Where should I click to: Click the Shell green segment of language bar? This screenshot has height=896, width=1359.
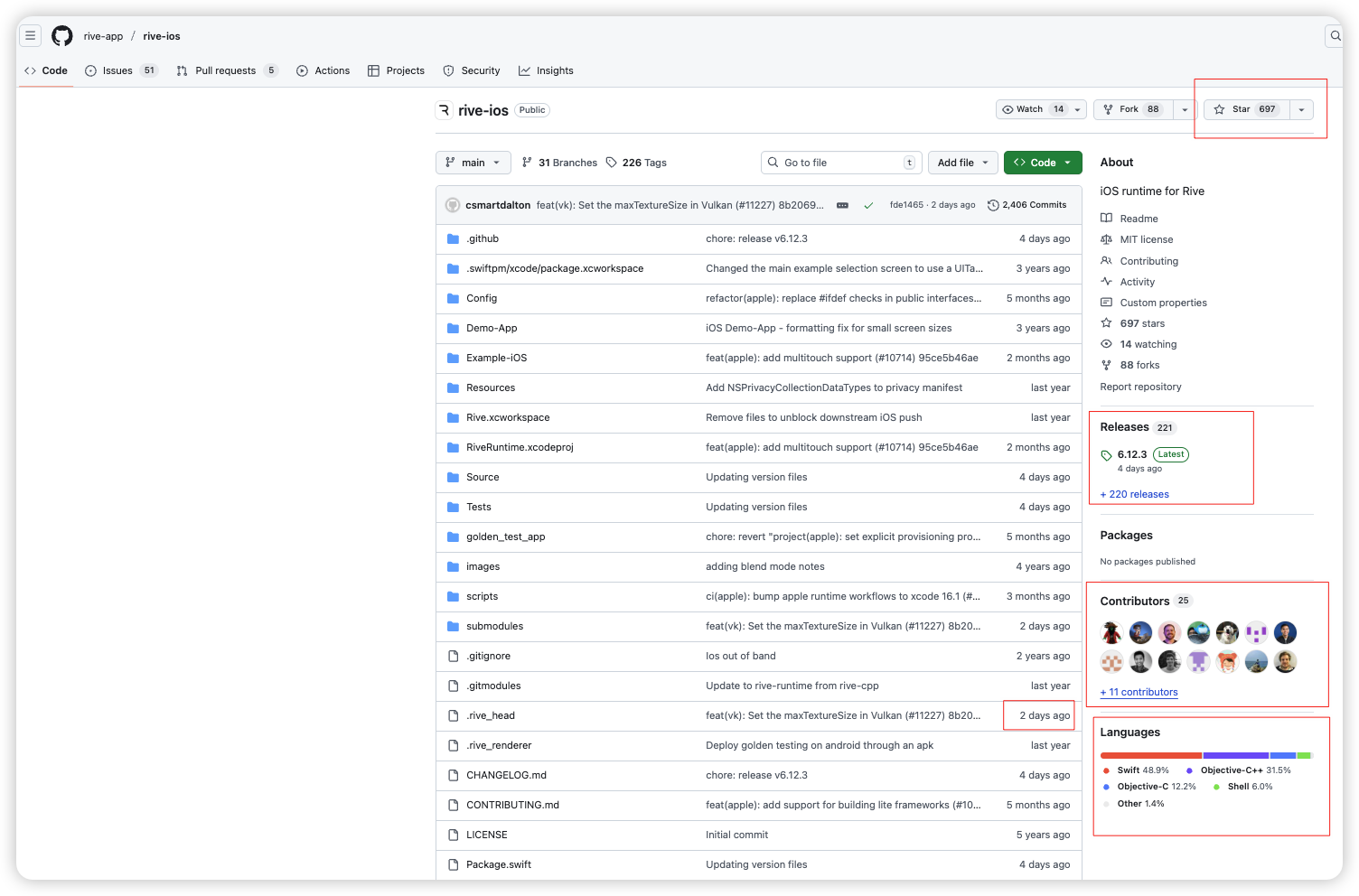tap(1303, 755)
